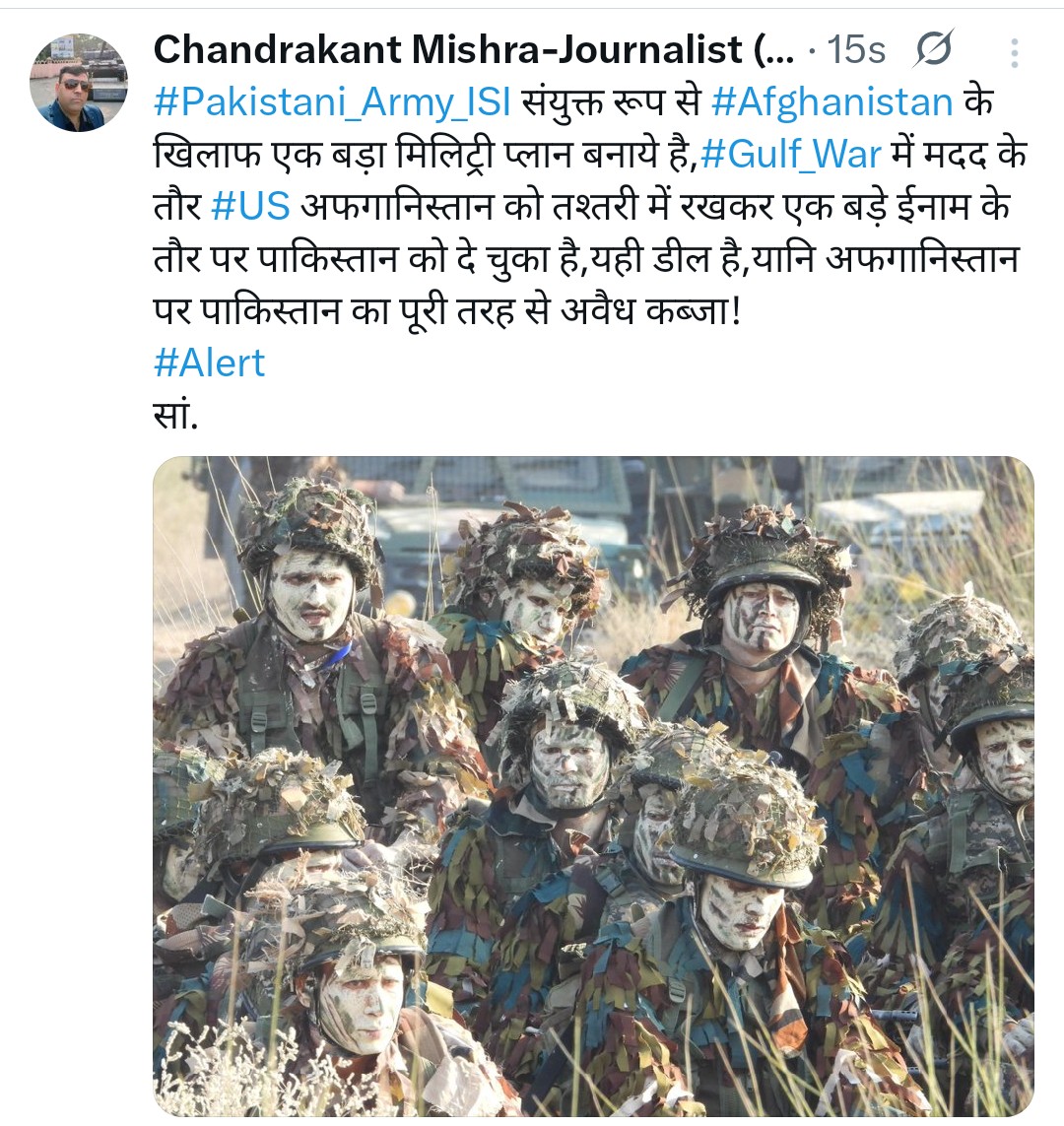Click the 15s tweet timestamp
Screen dimensions: 1064x1126
[856, 49]
